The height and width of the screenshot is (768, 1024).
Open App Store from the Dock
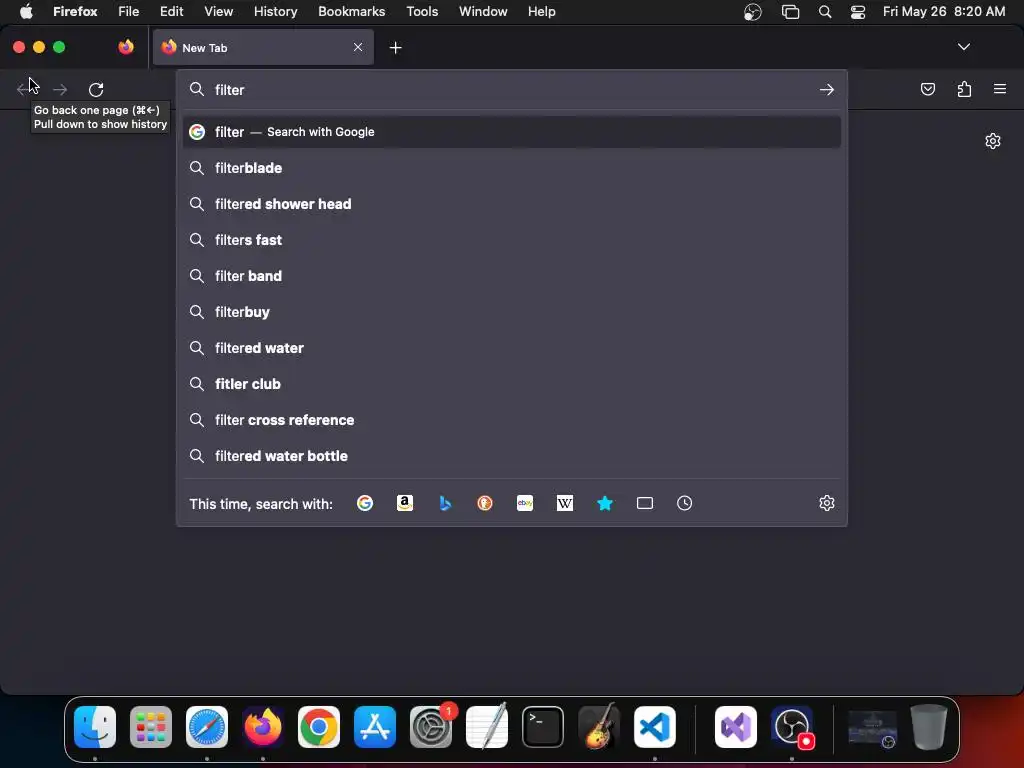click(x=375, y=727)
